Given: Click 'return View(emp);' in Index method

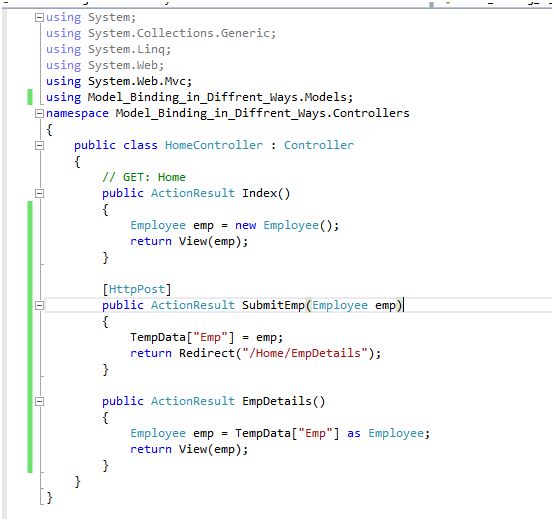Looking at the screenshot, I should [x=189, y=241].
